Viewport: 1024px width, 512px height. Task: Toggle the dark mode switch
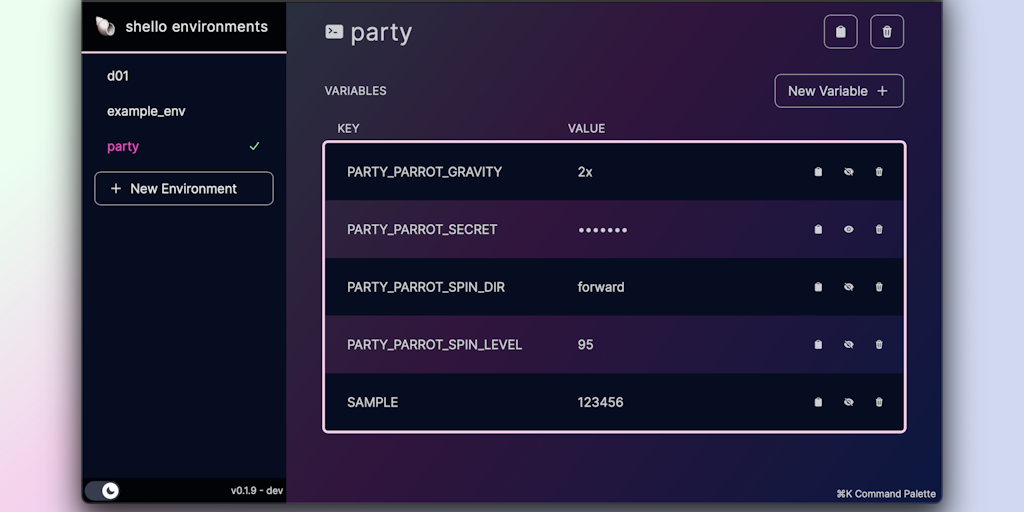[102, 490]
